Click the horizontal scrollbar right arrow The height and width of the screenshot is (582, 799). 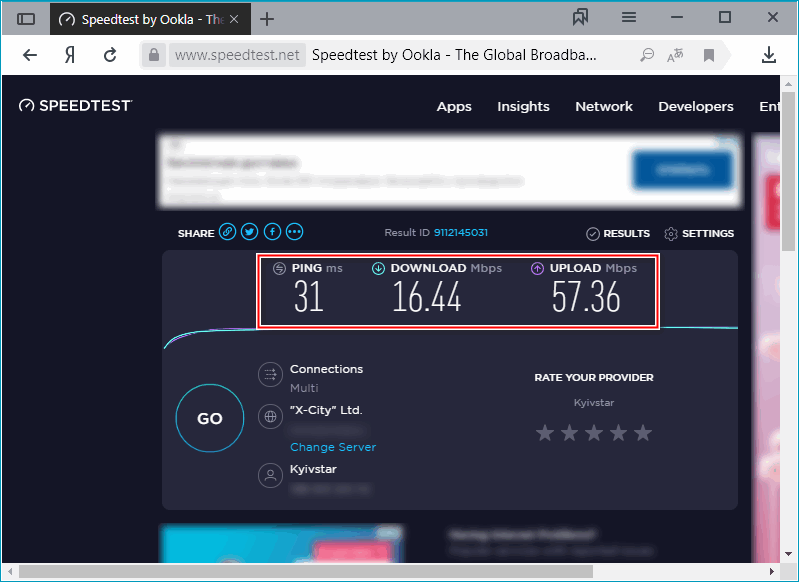pyautogui.click(x=771, y=571)
